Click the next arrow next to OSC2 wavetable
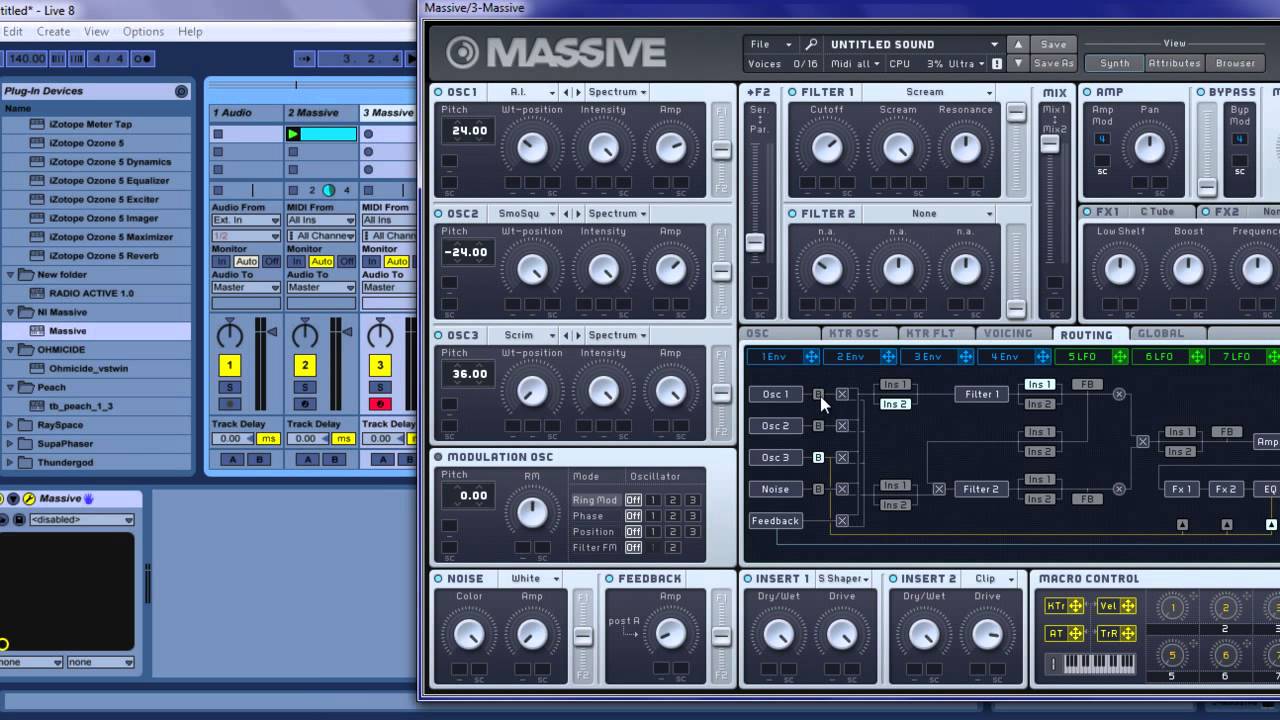Screen dimensions: 1280x720 click(x=578, y=214)
